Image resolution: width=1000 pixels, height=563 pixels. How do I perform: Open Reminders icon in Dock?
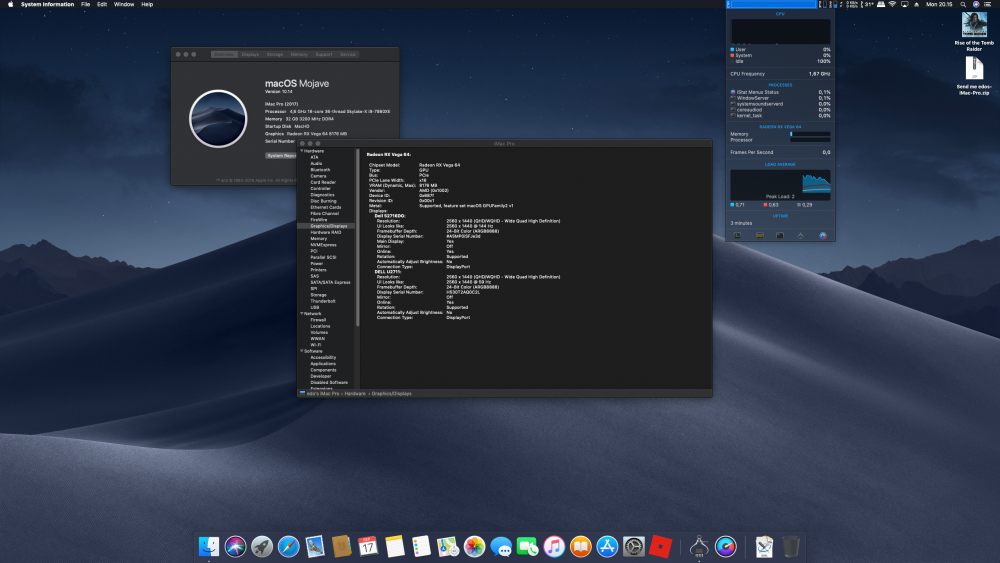[422, 546]
